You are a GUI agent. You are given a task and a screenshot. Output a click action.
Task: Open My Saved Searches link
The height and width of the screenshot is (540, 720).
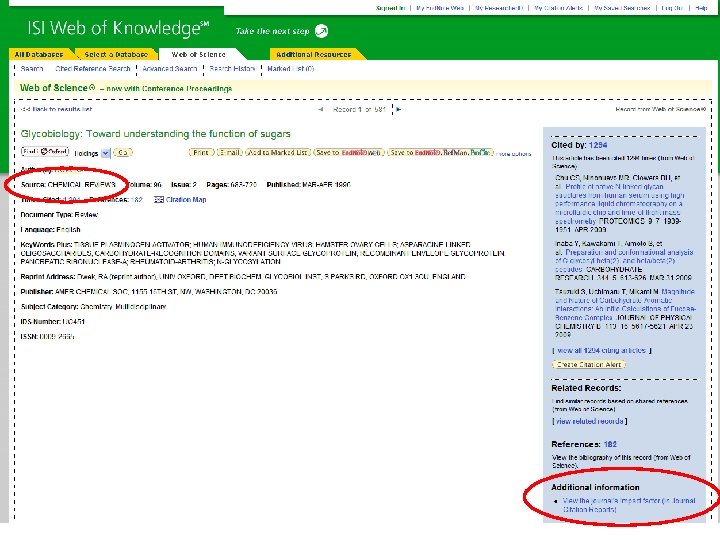coord(622,8)
